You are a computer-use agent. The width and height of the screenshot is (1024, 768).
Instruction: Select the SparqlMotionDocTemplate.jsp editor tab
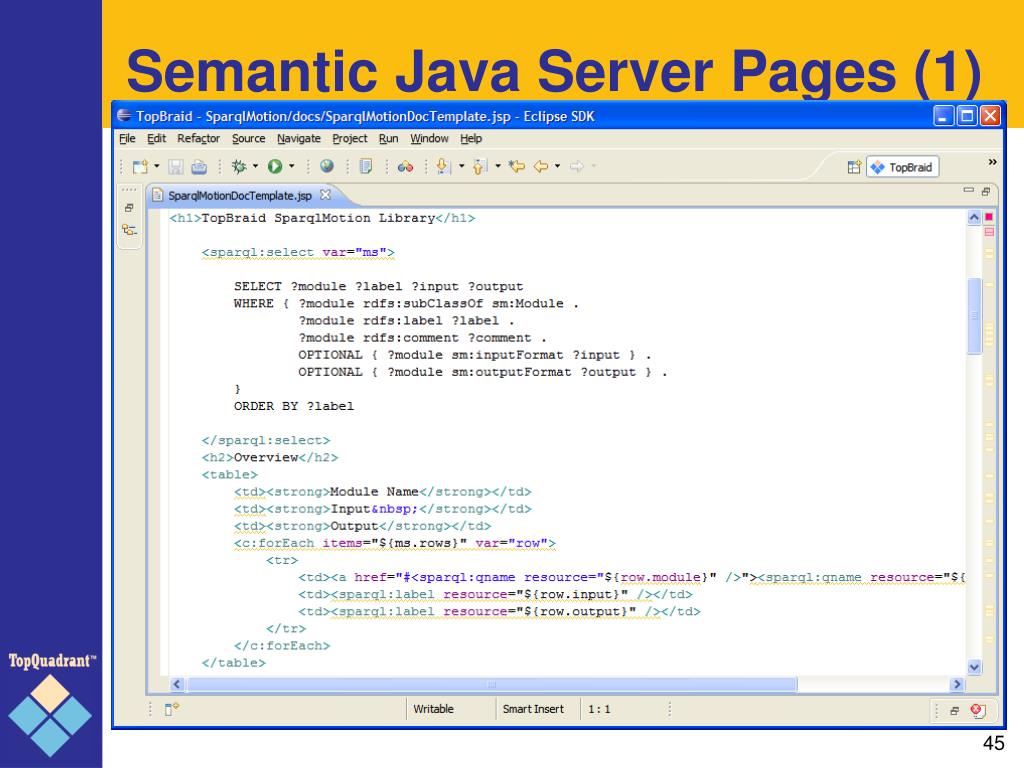[x=240, y=195]
